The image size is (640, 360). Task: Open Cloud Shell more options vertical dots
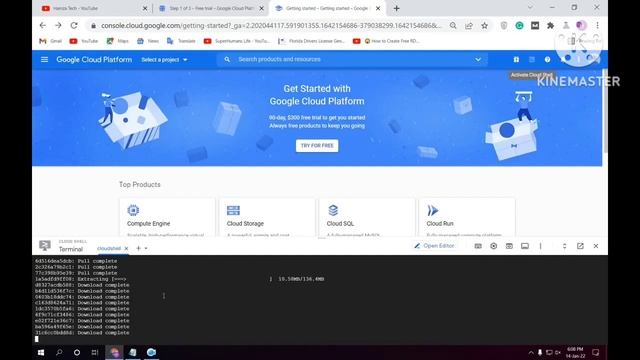point(540,246)
